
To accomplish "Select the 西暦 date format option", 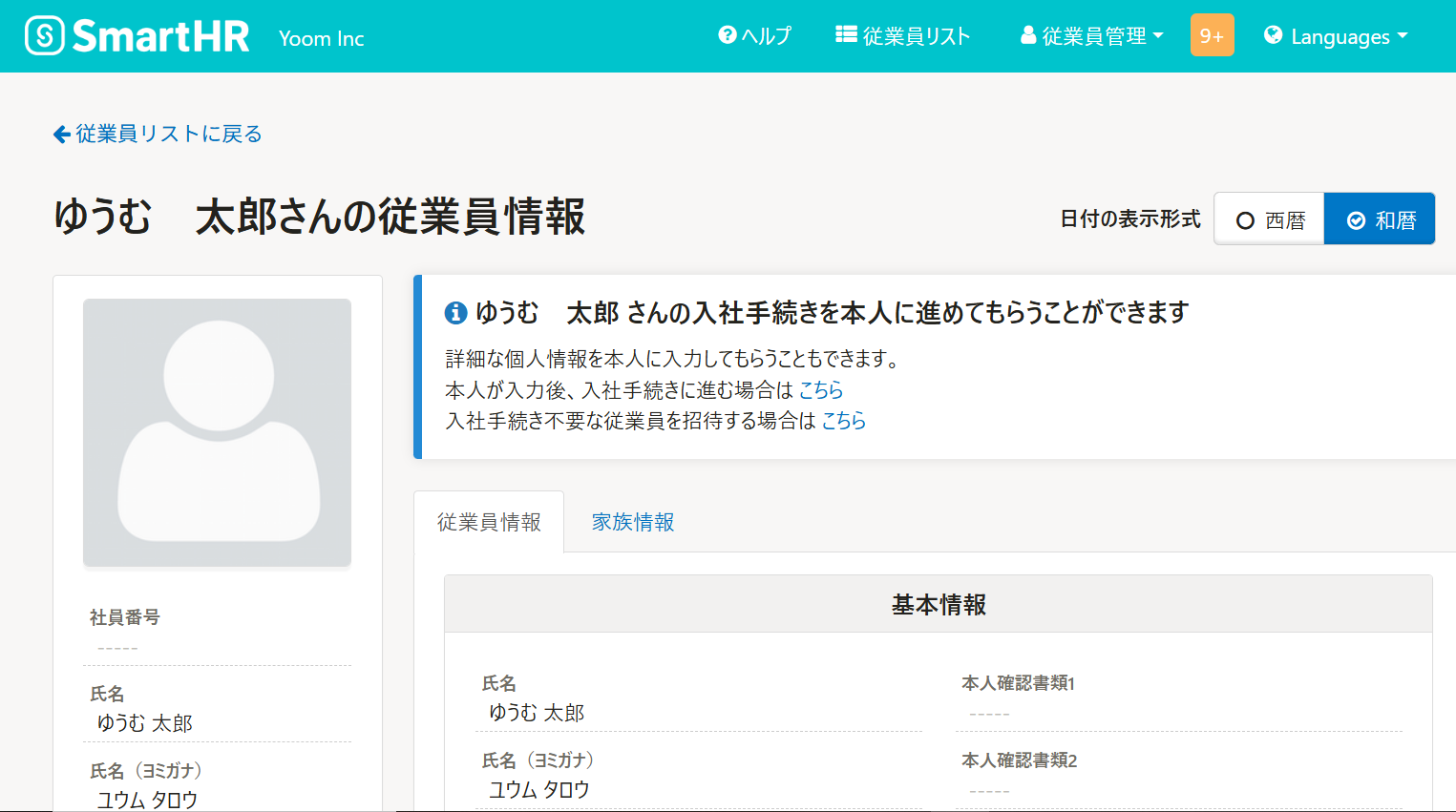I will [x=1270, y=219].
